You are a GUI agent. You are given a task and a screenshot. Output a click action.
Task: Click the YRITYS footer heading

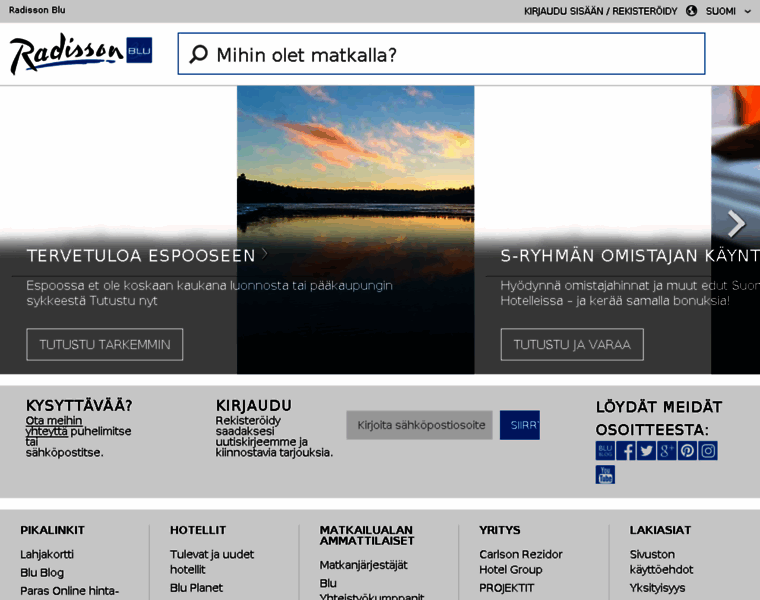tap(500, 530)
